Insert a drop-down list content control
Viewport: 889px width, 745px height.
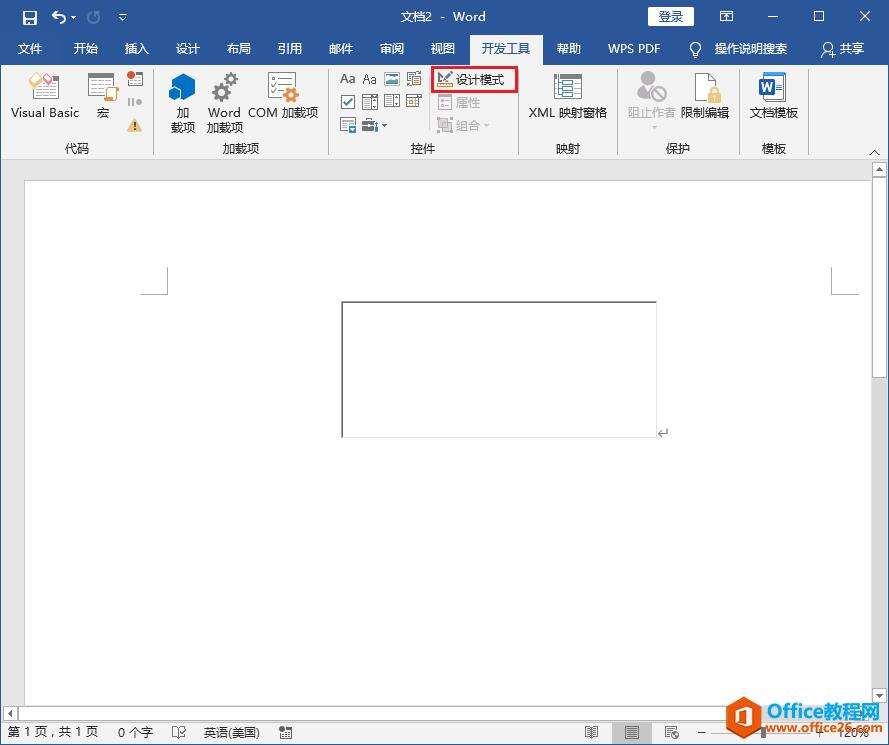(x=392, y=101)
